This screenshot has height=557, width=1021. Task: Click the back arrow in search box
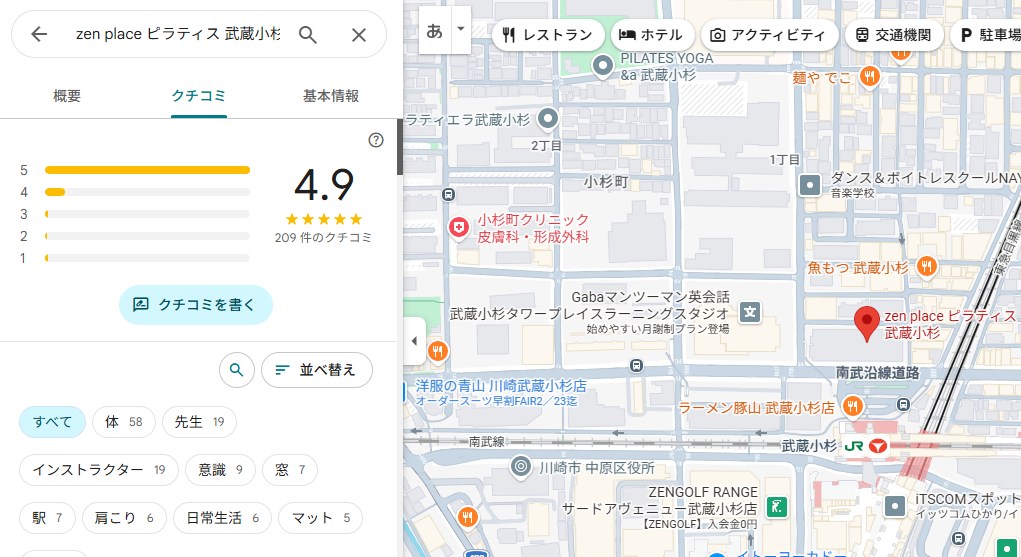39,35
